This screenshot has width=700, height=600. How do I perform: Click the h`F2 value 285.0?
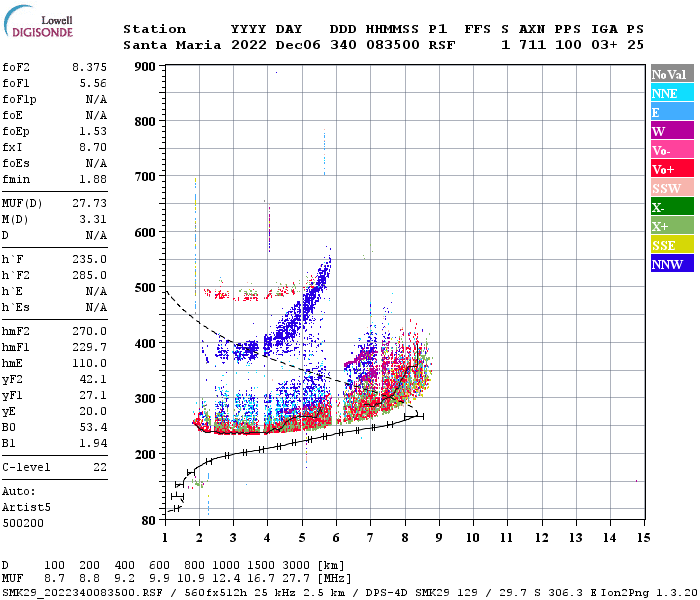89,275
